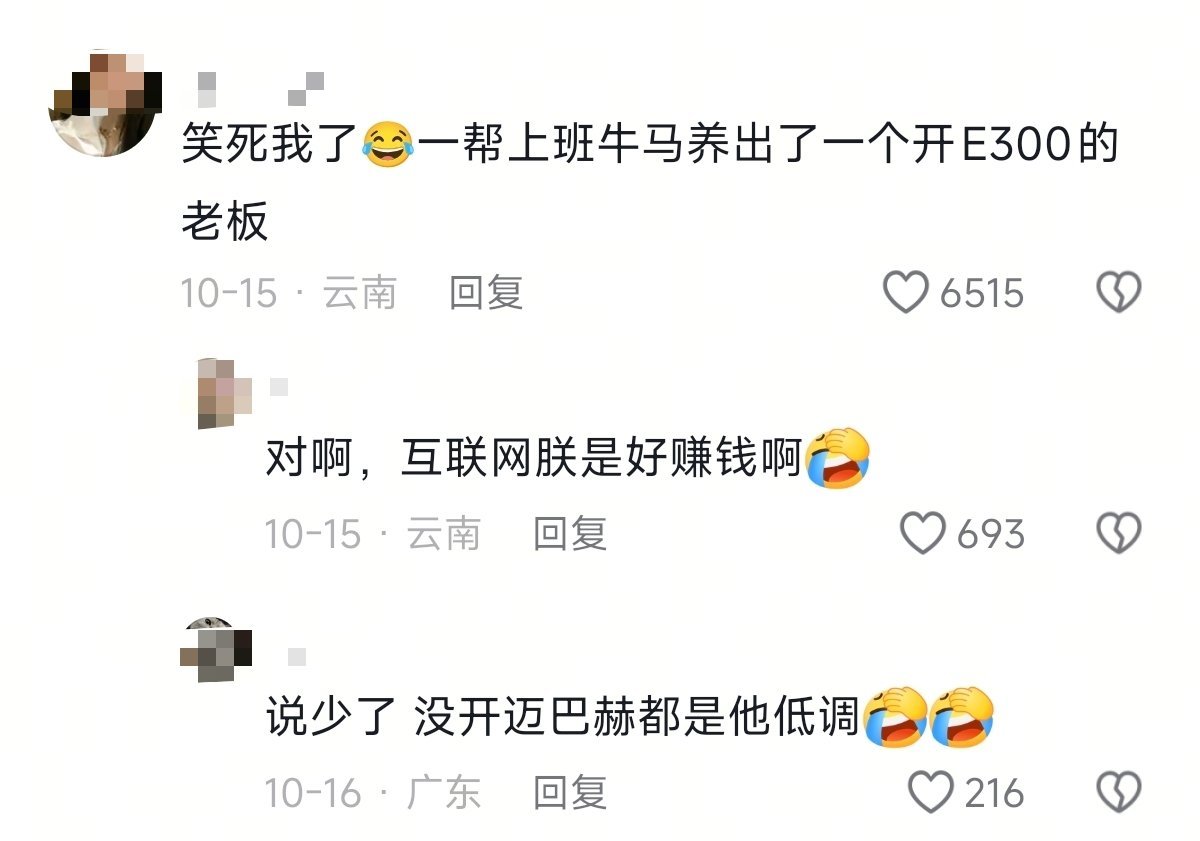Open the first commenter's username
This screenshot has height=841, width=1200.
click(258, 89)
